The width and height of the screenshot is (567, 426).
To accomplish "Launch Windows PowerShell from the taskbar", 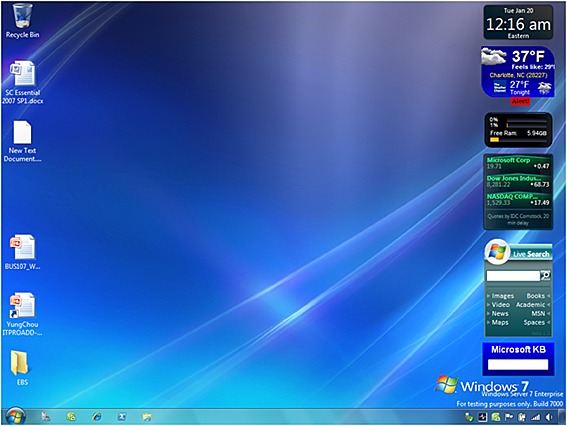I will point(122,417).
